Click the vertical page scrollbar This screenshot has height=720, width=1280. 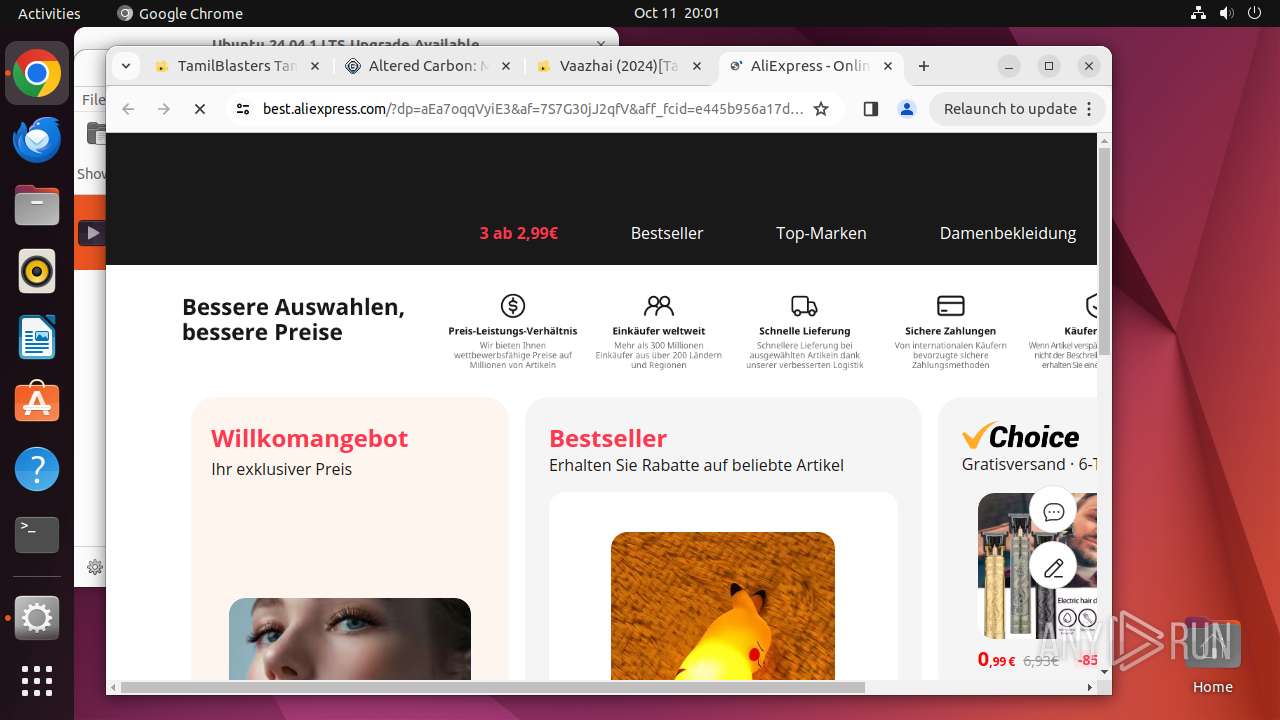pos(1104,250)
